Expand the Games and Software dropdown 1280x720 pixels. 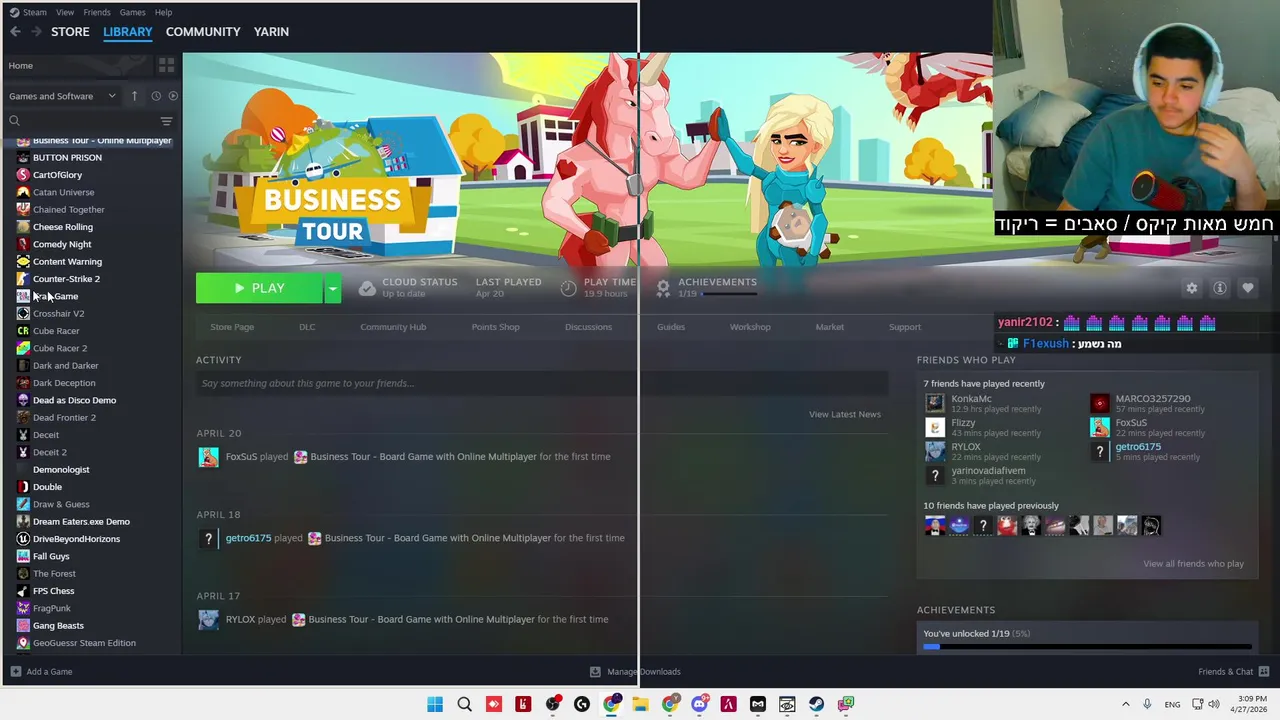(63, 96)
